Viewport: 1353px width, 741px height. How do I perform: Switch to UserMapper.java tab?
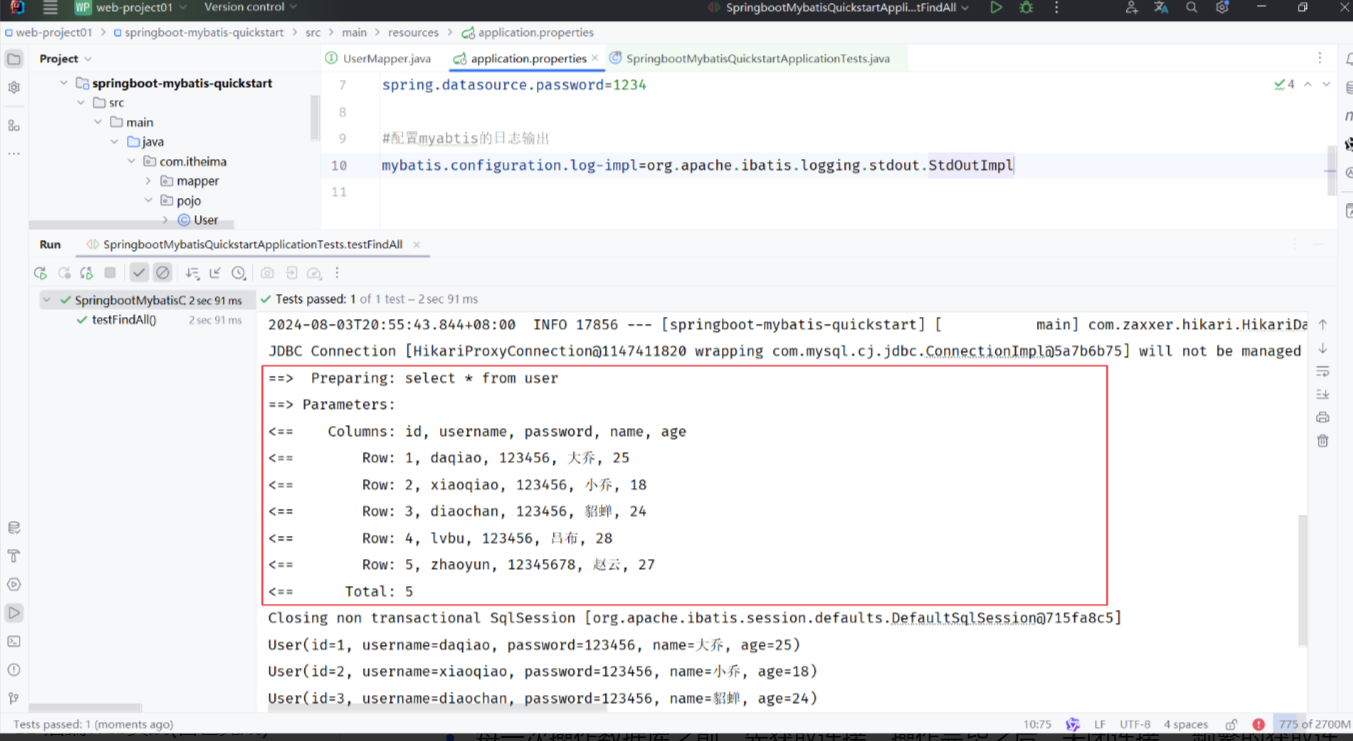click(378, 59)
